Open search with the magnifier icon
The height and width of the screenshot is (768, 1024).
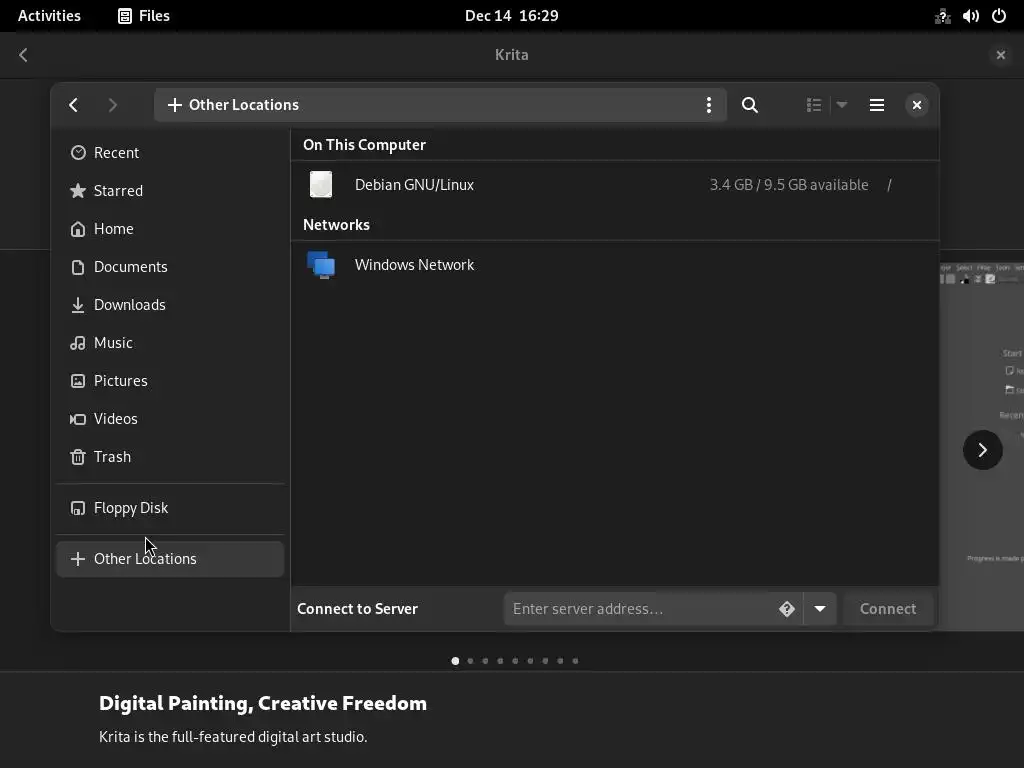pyautogui.click(x=750, y=105)
